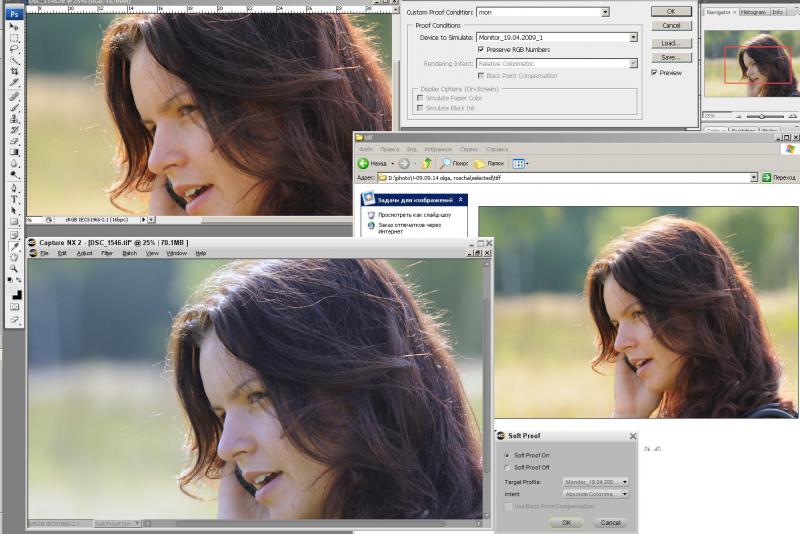800x534 pixels.
Task: Select the Type tool
Action: 14,199
